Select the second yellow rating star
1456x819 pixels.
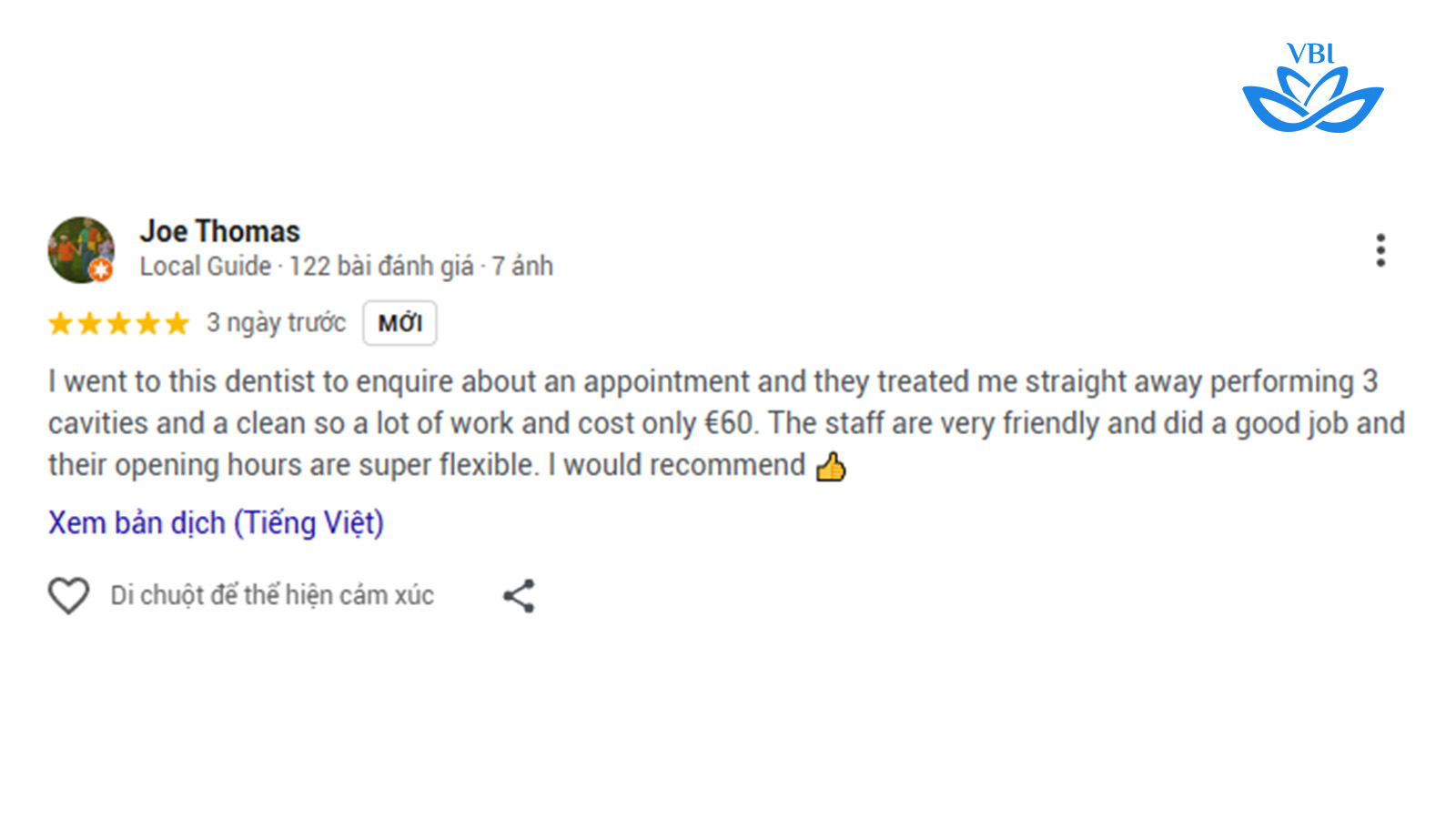(x=89, y=323)
